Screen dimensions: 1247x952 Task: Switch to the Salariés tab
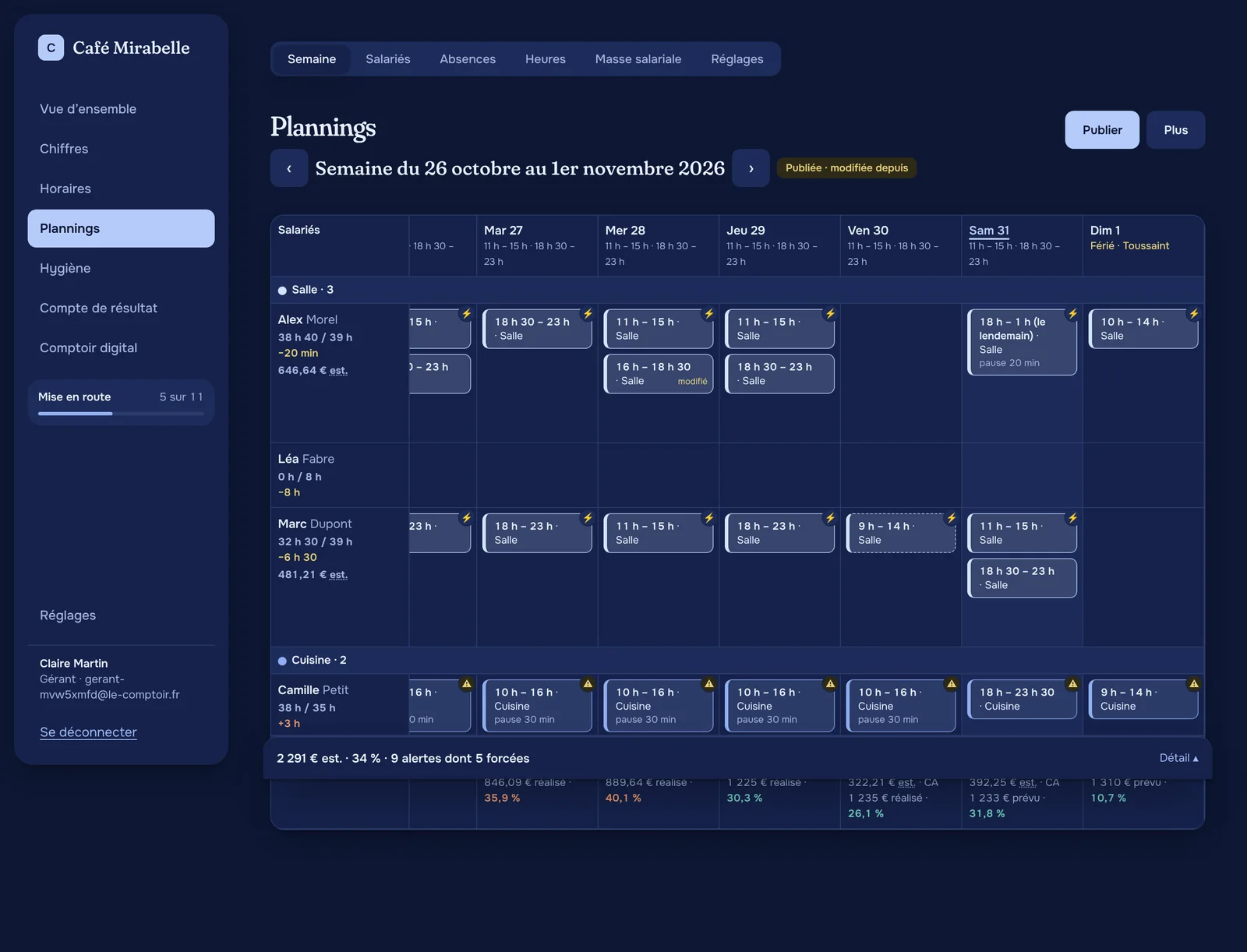click(387, 59)
